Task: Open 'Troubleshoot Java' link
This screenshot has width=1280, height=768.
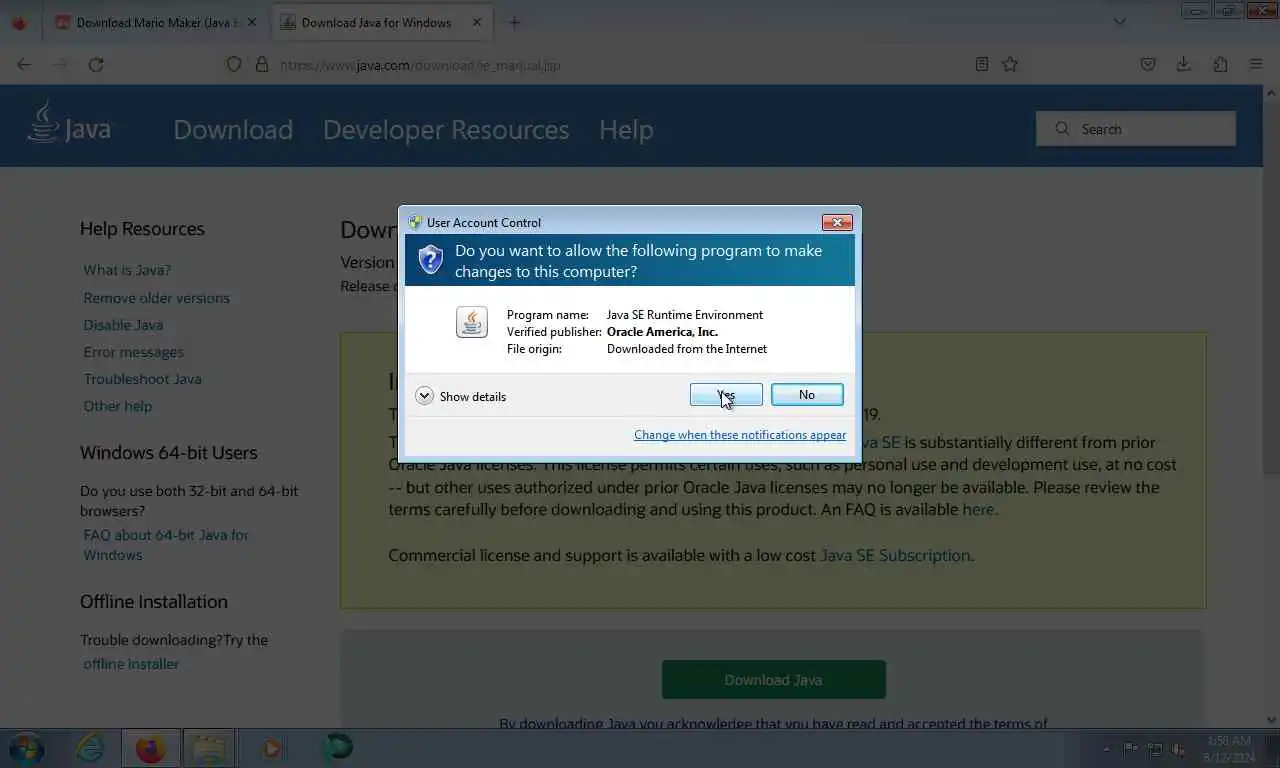Action: (x=142, y=379)
